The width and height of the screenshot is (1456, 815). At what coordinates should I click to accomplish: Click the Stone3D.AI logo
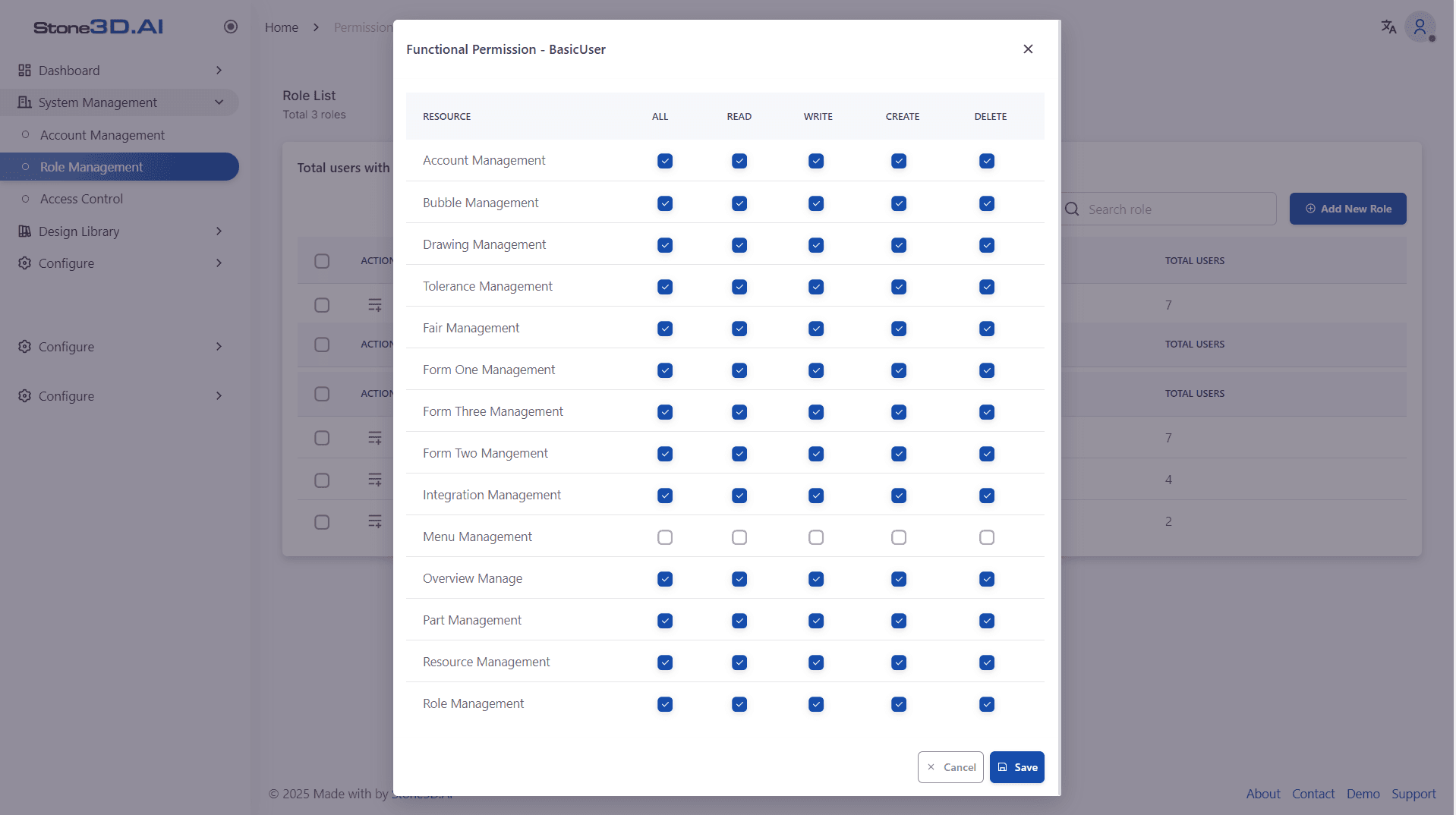coord(98,27)
